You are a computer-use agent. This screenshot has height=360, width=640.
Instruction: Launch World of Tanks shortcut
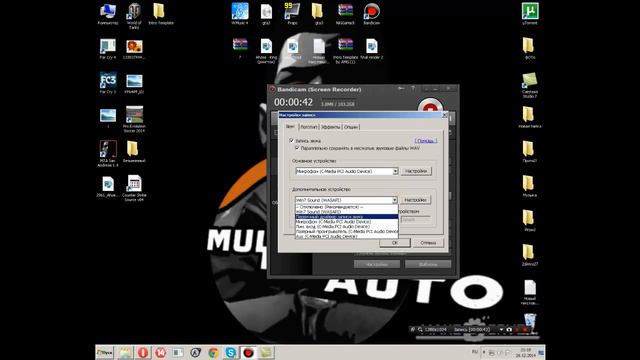[x=134, y=16]
